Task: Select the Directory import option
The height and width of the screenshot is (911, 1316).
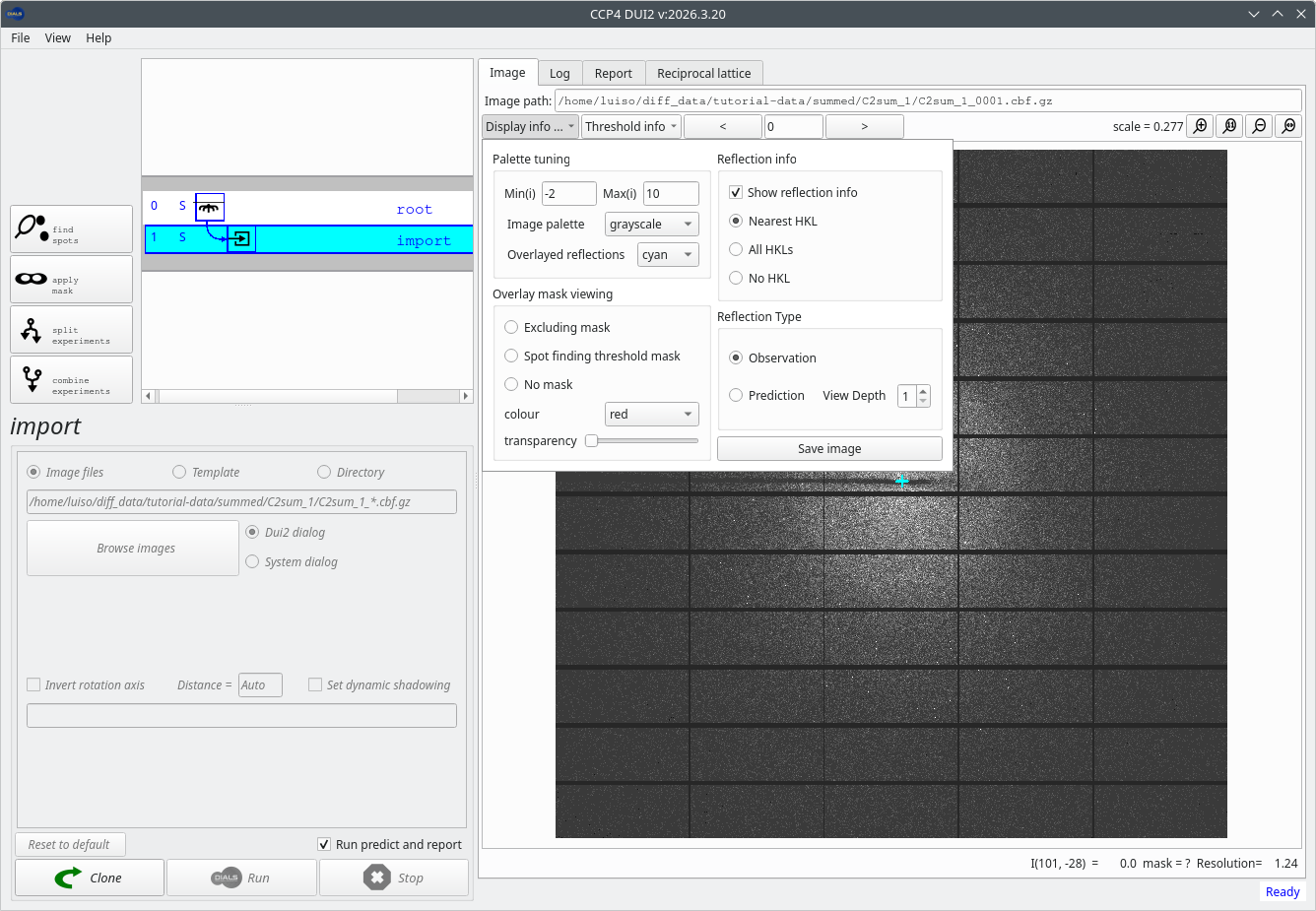Action: pos(324,472)
